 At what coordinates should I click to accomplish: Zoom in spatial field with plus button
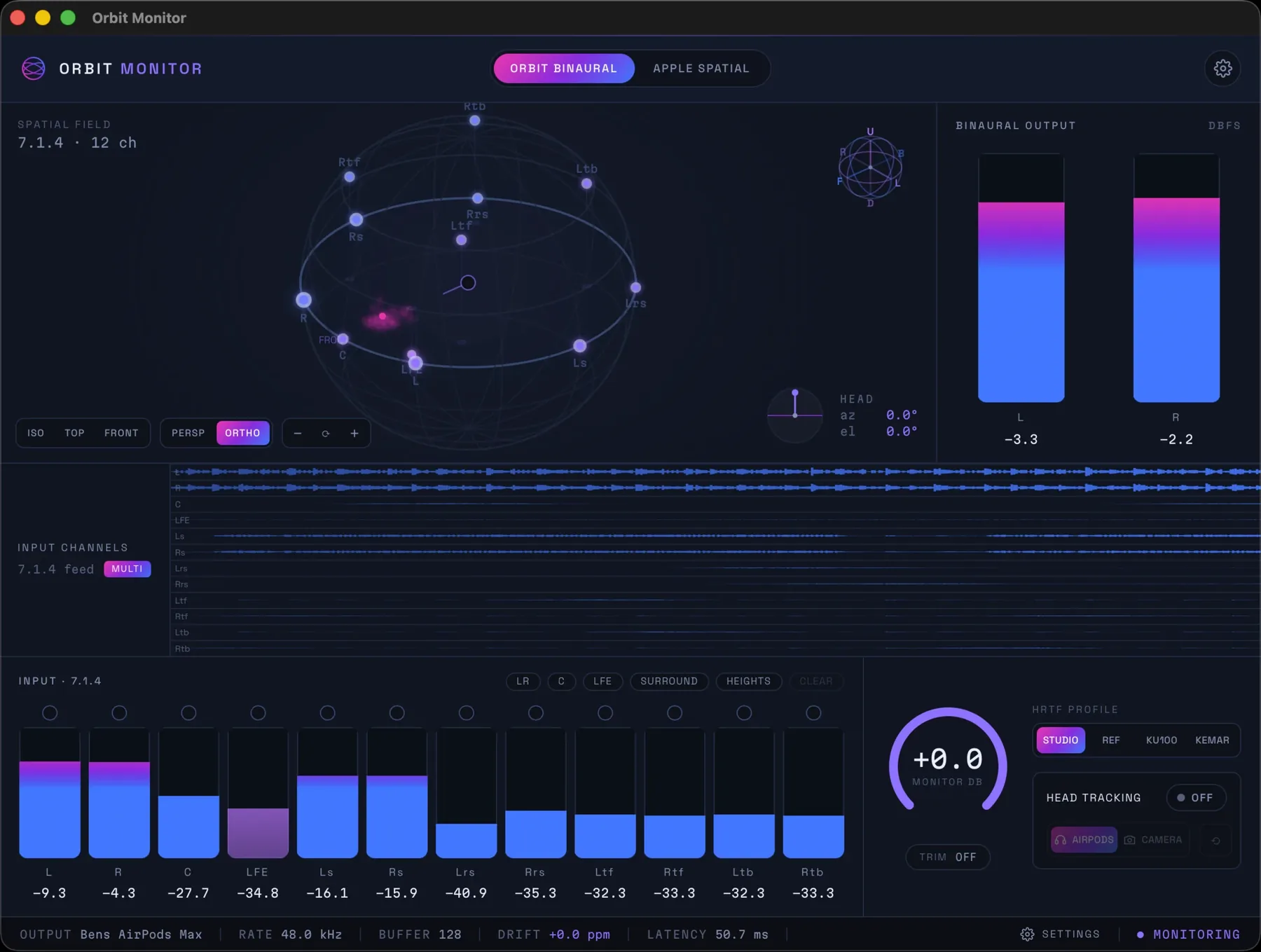(354, 433)
